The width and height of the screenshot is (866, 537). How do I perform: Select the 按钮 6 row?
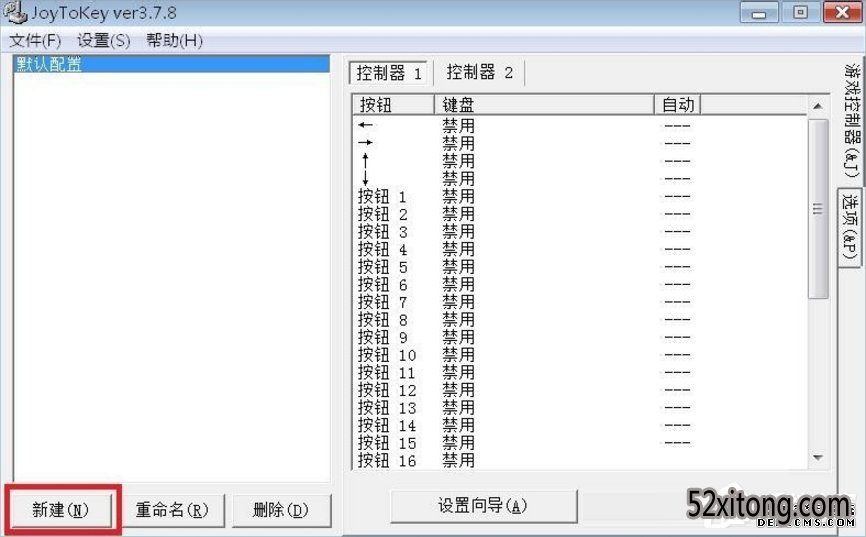click(x=579, y=285)
